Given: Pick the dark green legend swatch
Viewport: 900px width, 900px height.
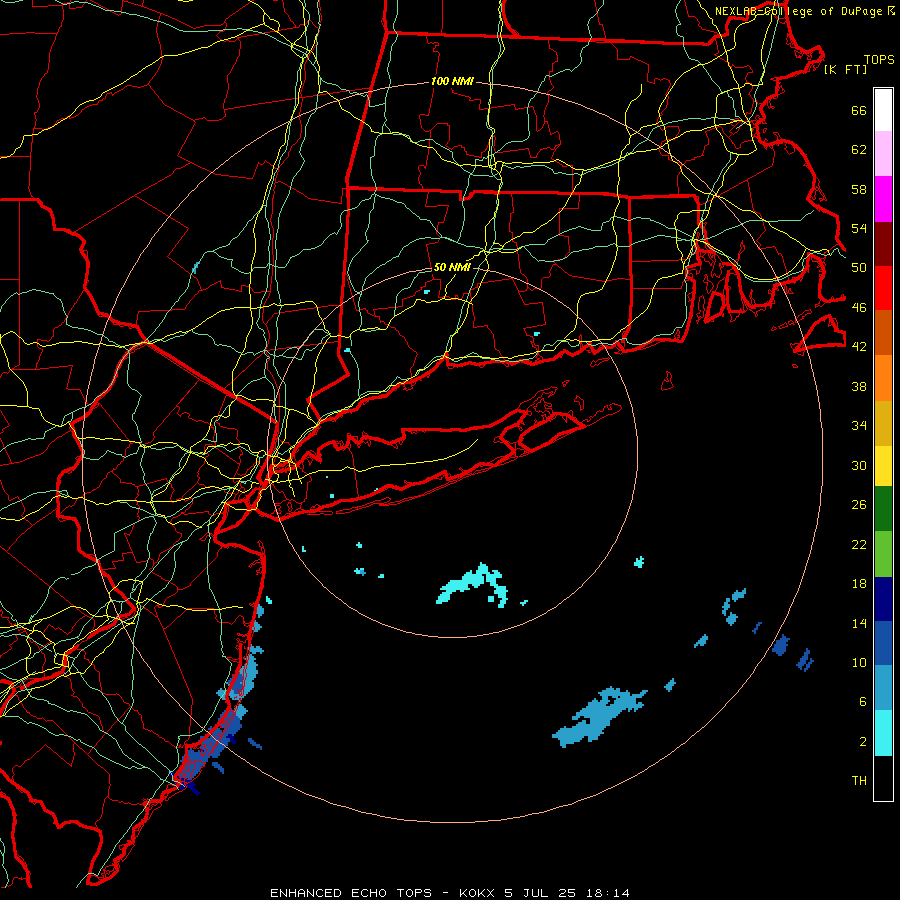Looking at the screenshot, I should tap(883, 509).
